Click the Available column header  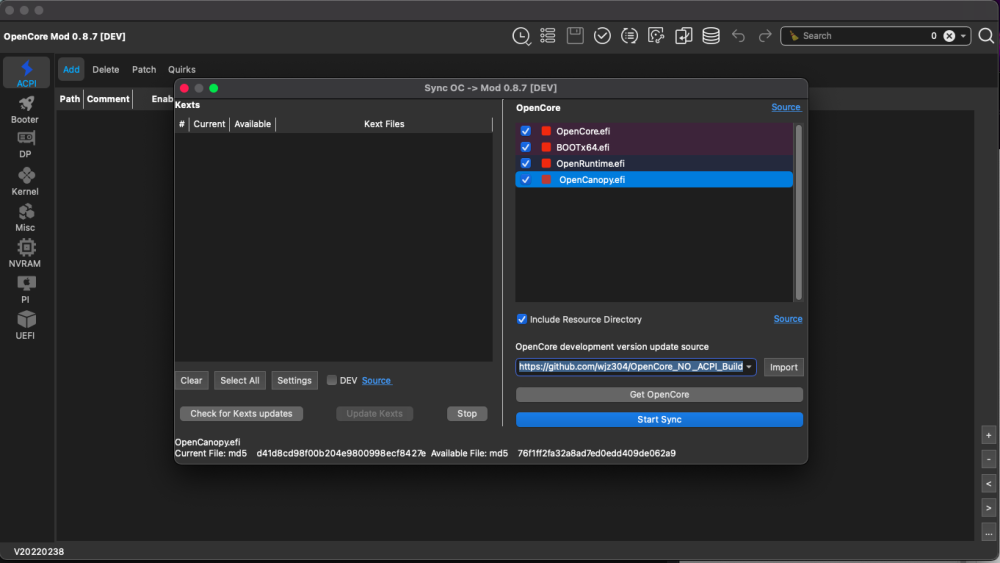(252, 124)
